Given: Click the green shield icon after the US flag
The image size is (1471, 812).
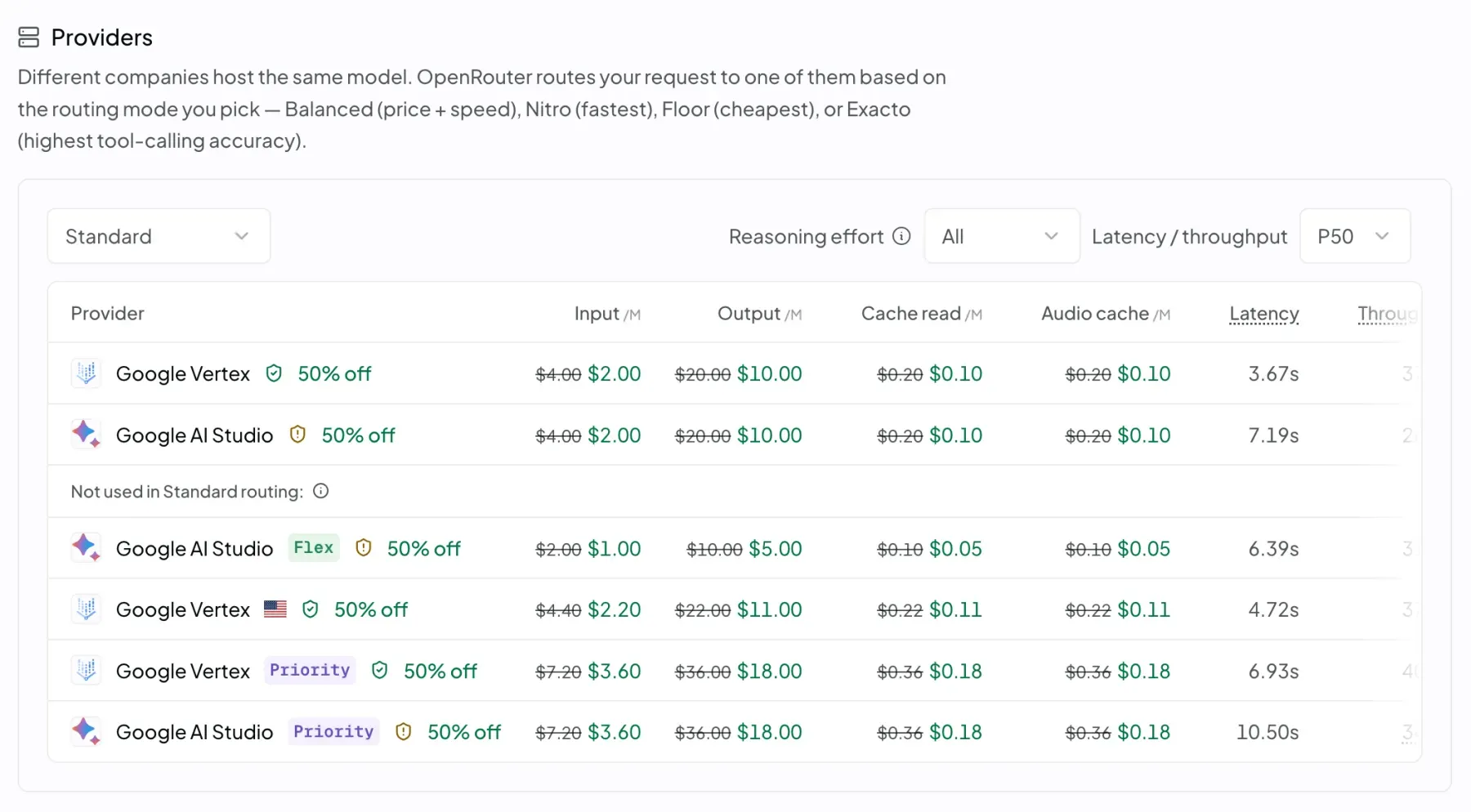Looking at the screenshot, I should [311, 609].
